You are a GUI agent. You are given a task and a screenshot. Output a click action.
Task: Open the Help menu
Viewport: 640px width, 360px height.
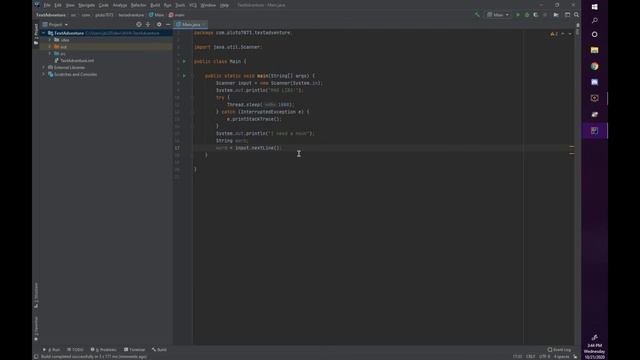coord(224,5)
